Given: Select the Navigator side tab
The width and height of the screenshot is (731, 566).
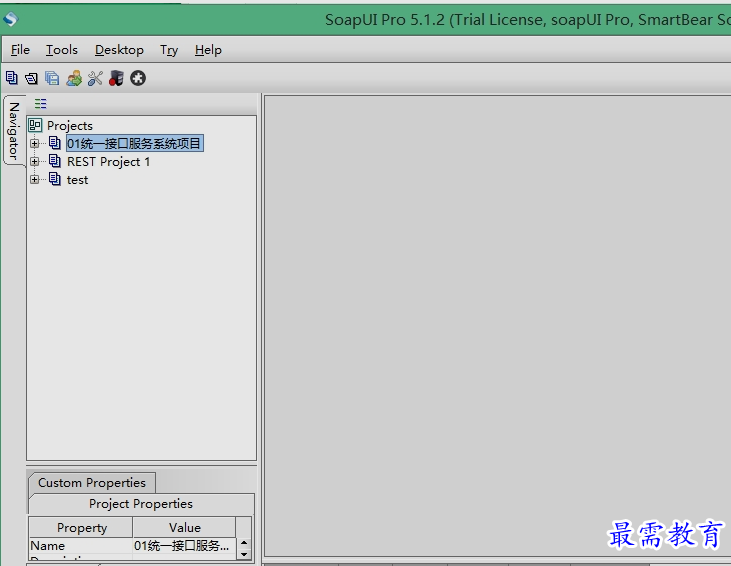Looking at the screenshot, I should coord(14,130).
